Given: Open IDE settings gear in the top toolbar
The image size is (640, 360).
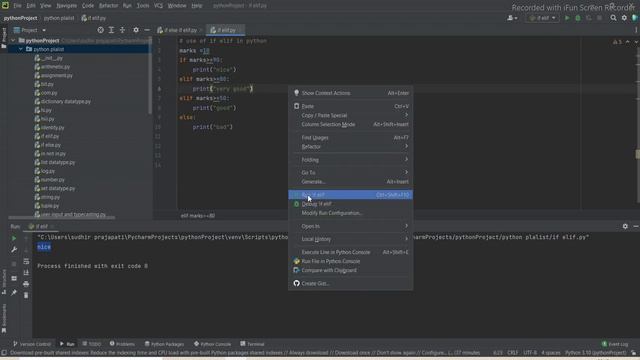Looking at the screenshot, I should tap(624, 18).
